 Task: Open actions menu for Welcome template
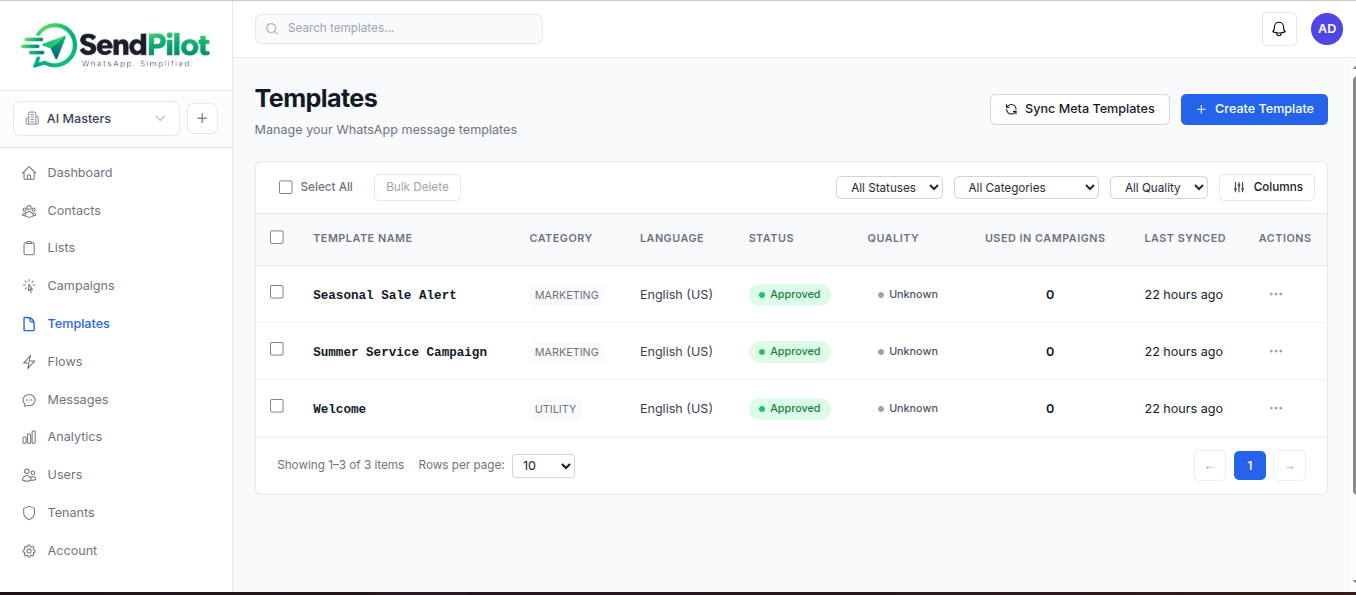point(1276,408)
